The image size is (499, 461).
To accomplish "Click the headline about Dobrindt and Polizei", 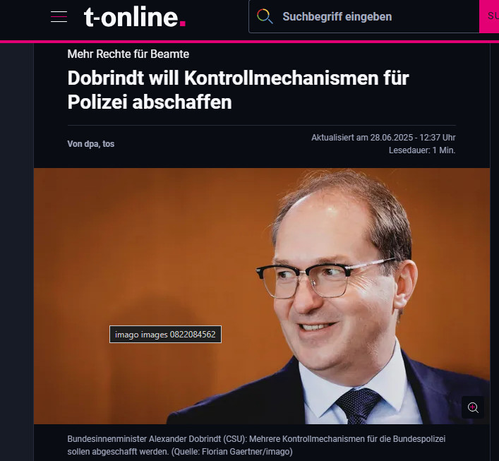I will coord(238,90).
